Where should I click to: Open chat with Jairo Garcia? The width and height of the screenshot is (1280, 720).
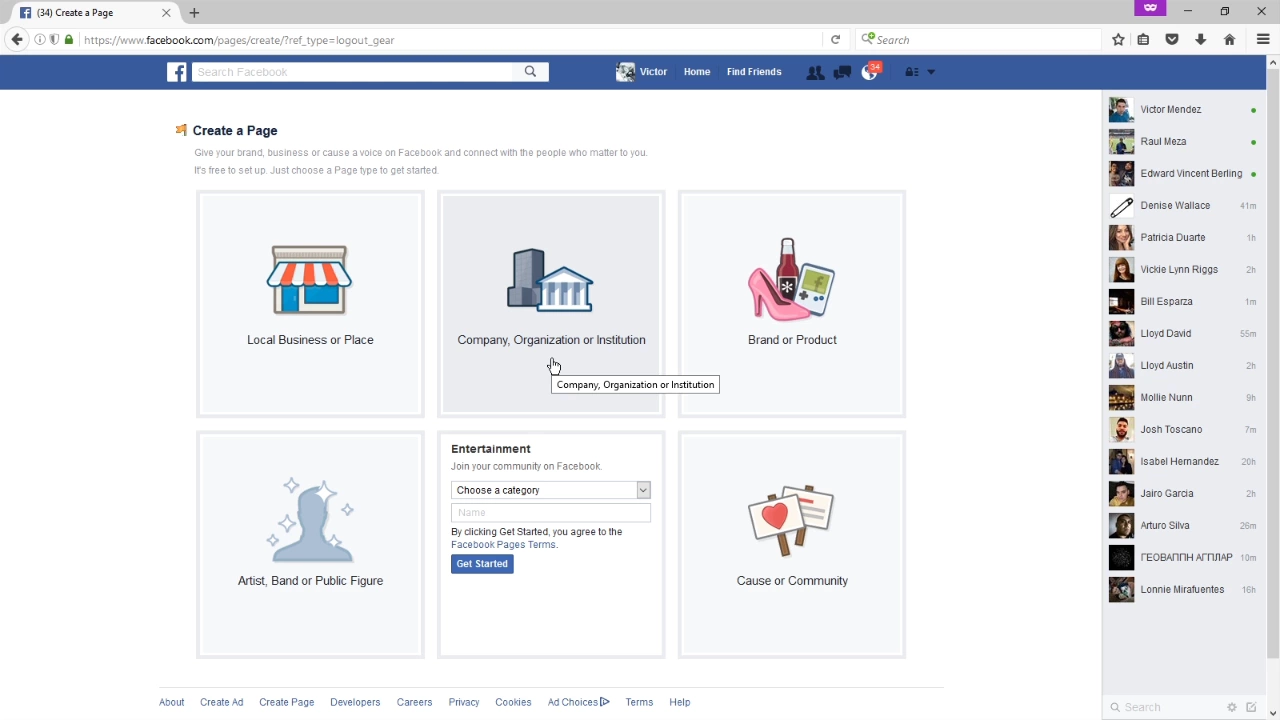(1184, 494)
